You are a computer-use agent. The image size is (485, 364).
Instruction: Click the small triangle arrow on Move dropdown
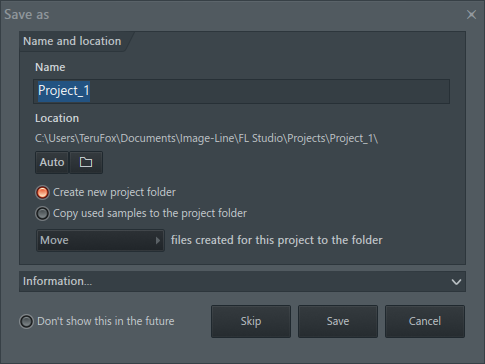[158, 240]
